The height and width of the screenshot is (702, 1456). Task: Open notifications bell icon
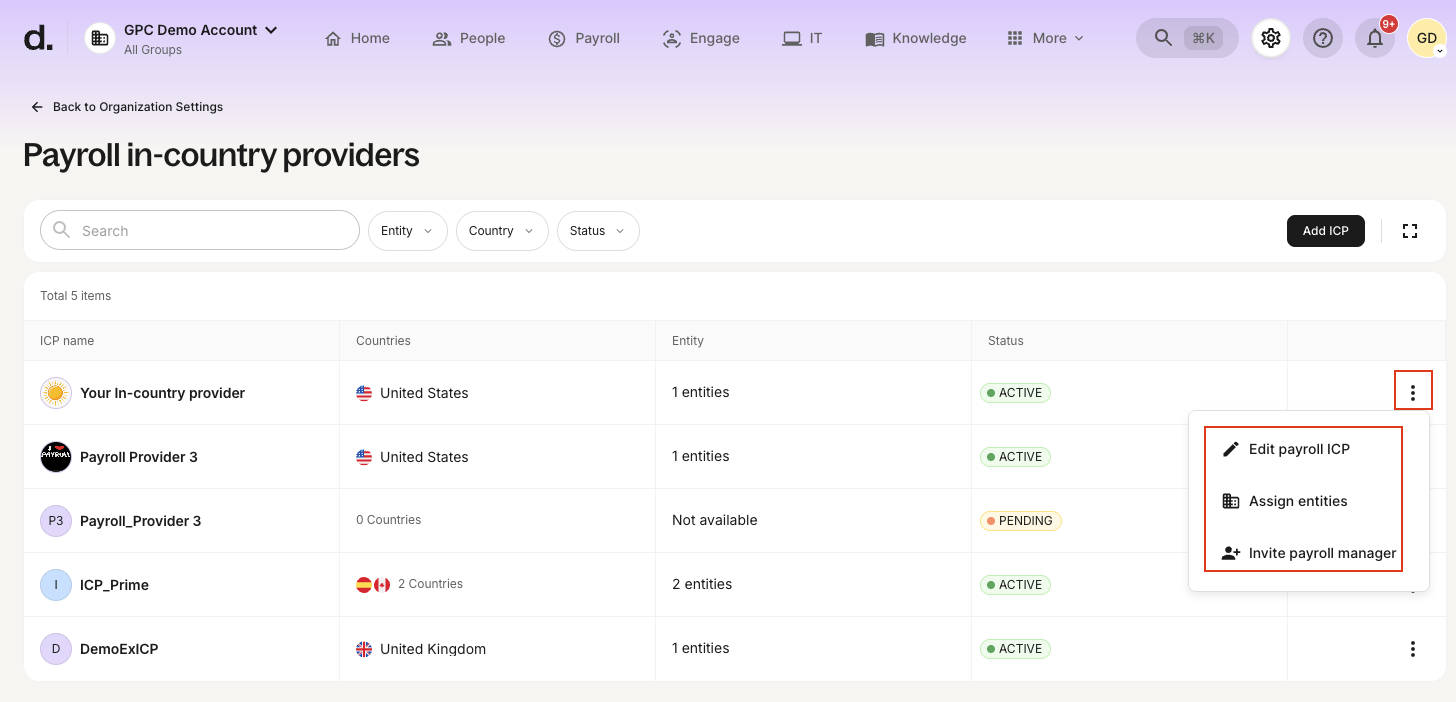click(x=1375, y=39)
